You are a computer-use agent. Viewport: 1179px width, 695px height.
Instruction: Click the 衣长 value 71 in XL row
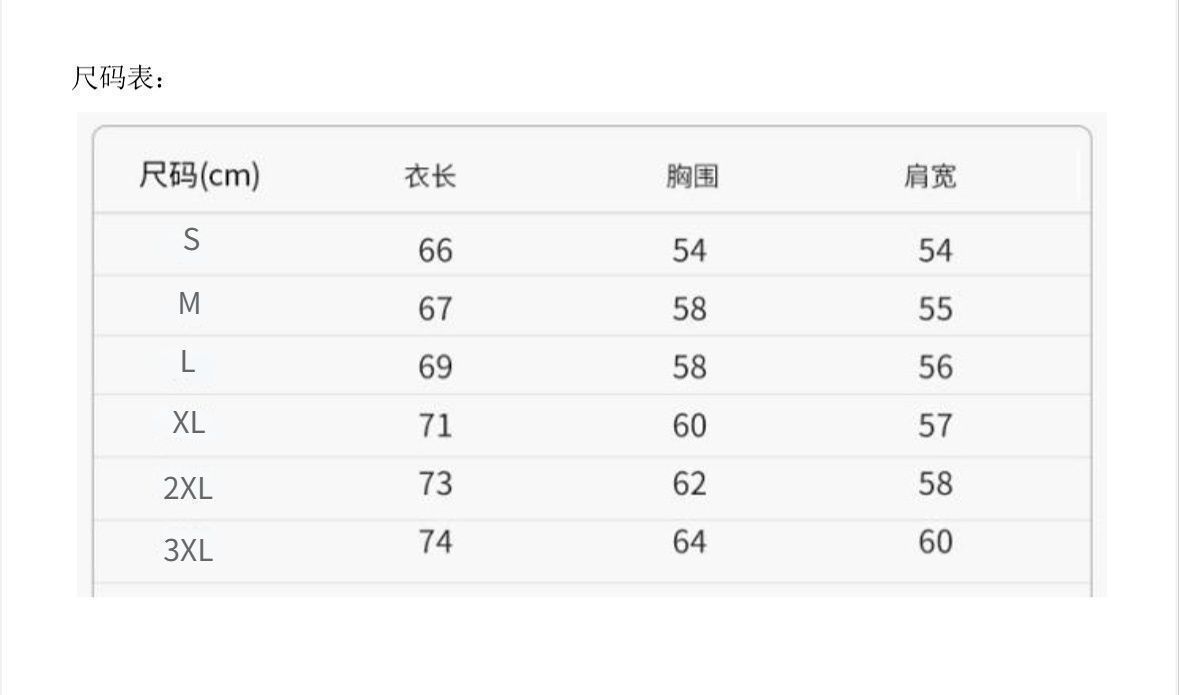[435, 426]
